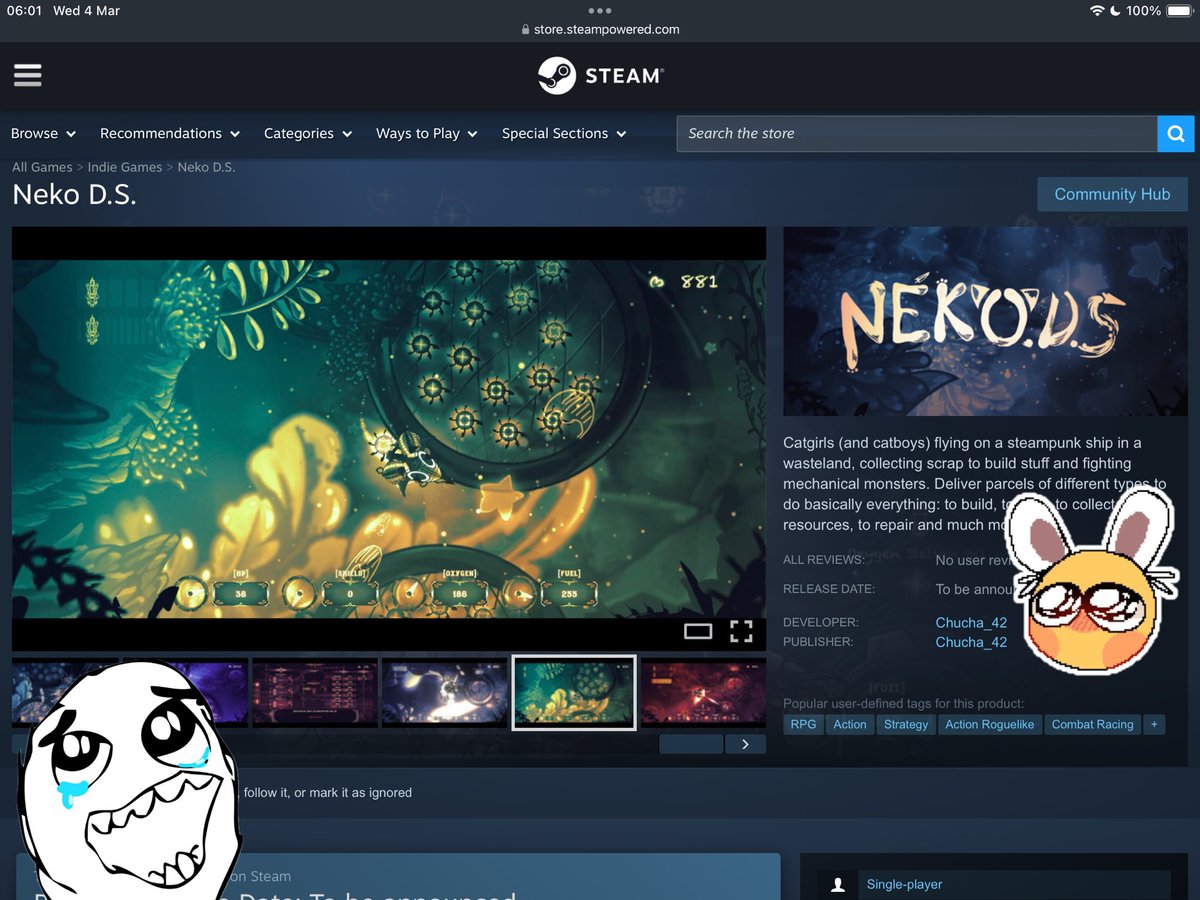Select the purple screenshot thumbnail
The image size is (1200, 900).
point(186,692)
